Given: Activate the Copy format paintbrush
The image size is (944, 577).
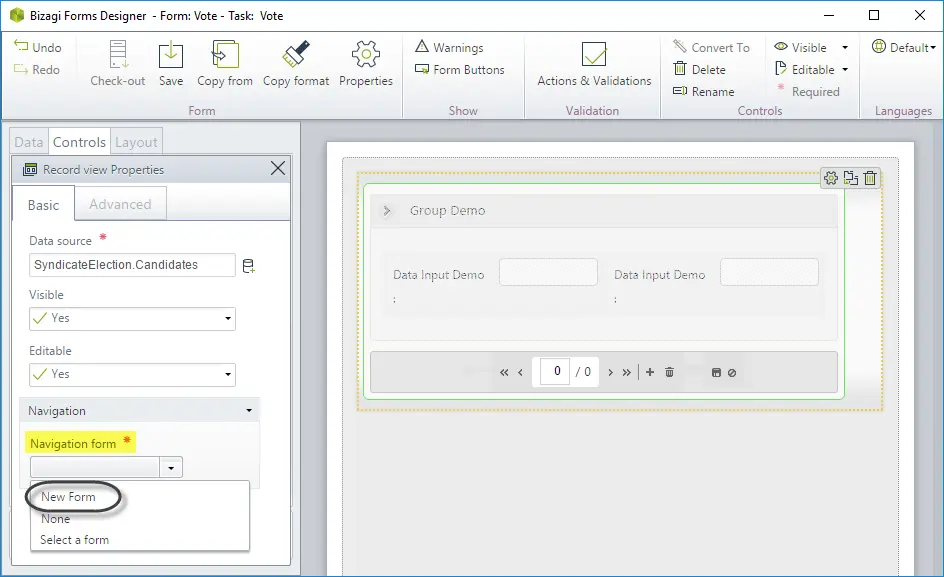Looking at the screenshot, I should 296,55.
